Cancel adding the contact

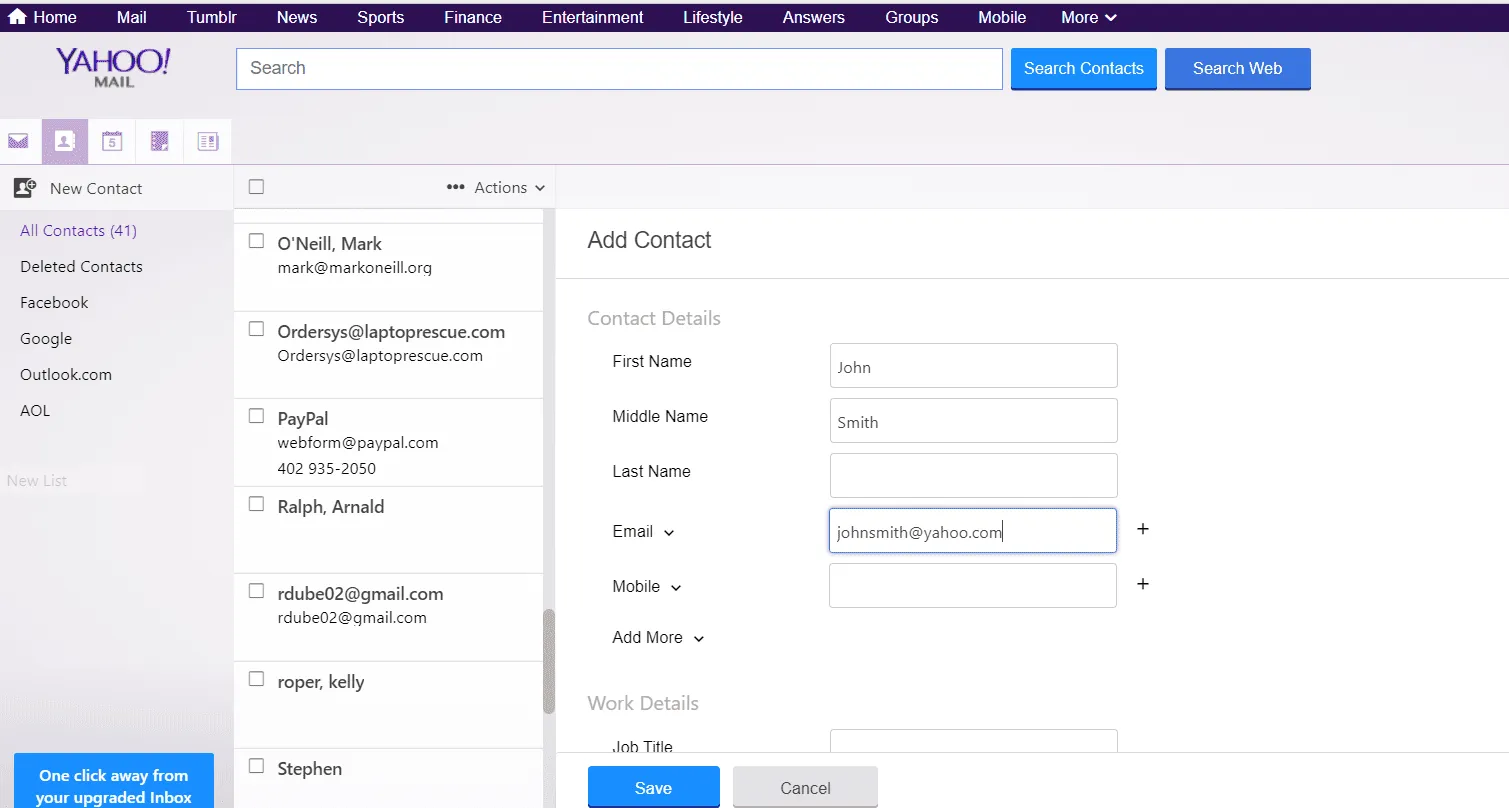pos(806,787)
